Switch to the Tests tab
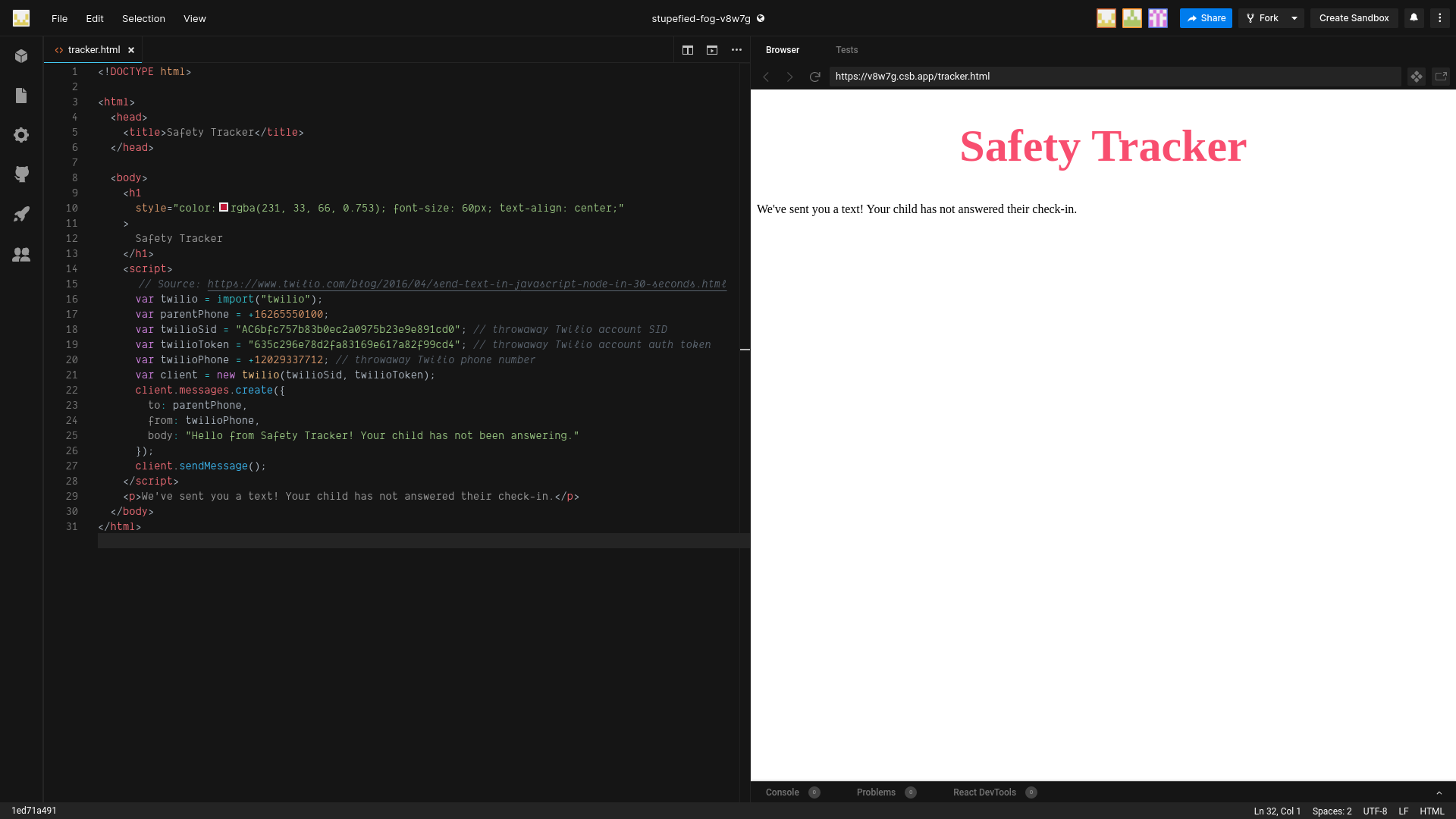Viewport: 1456px width, 819px height. (846, 50)
